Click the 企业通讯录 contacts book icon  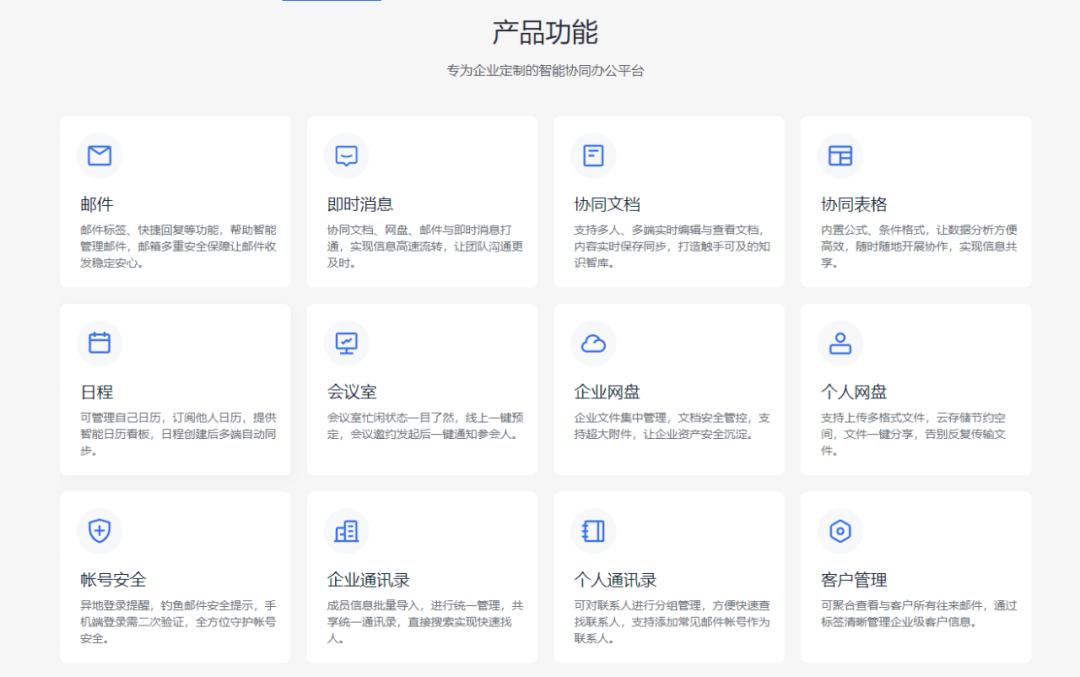click(346, 531)
